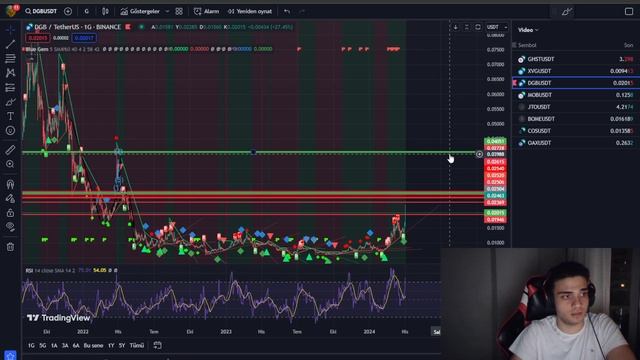
Task: Open the indicator templates grid icon
Action: coord(179,11)
